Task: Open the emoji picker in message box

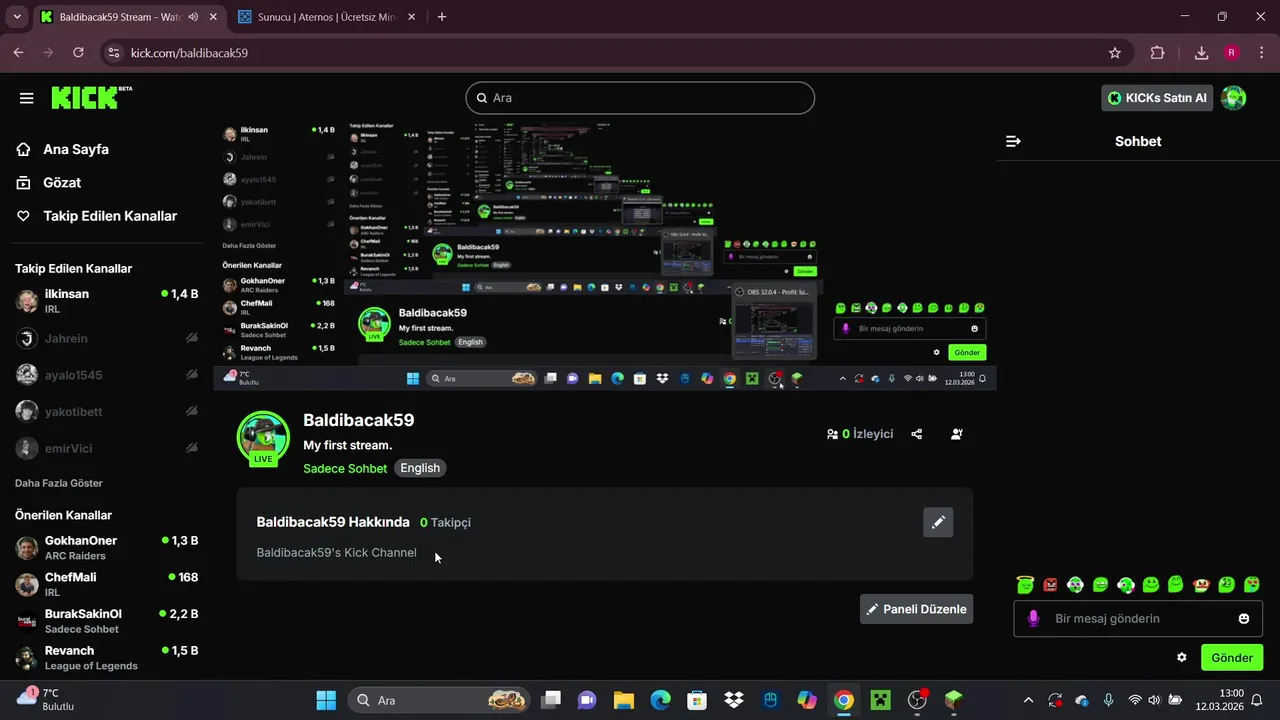Action: click(x=1244, y=618)
